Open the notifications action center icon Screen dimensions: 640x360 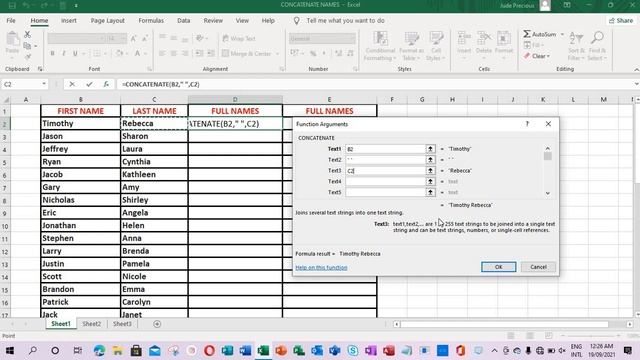click(628, 350)
